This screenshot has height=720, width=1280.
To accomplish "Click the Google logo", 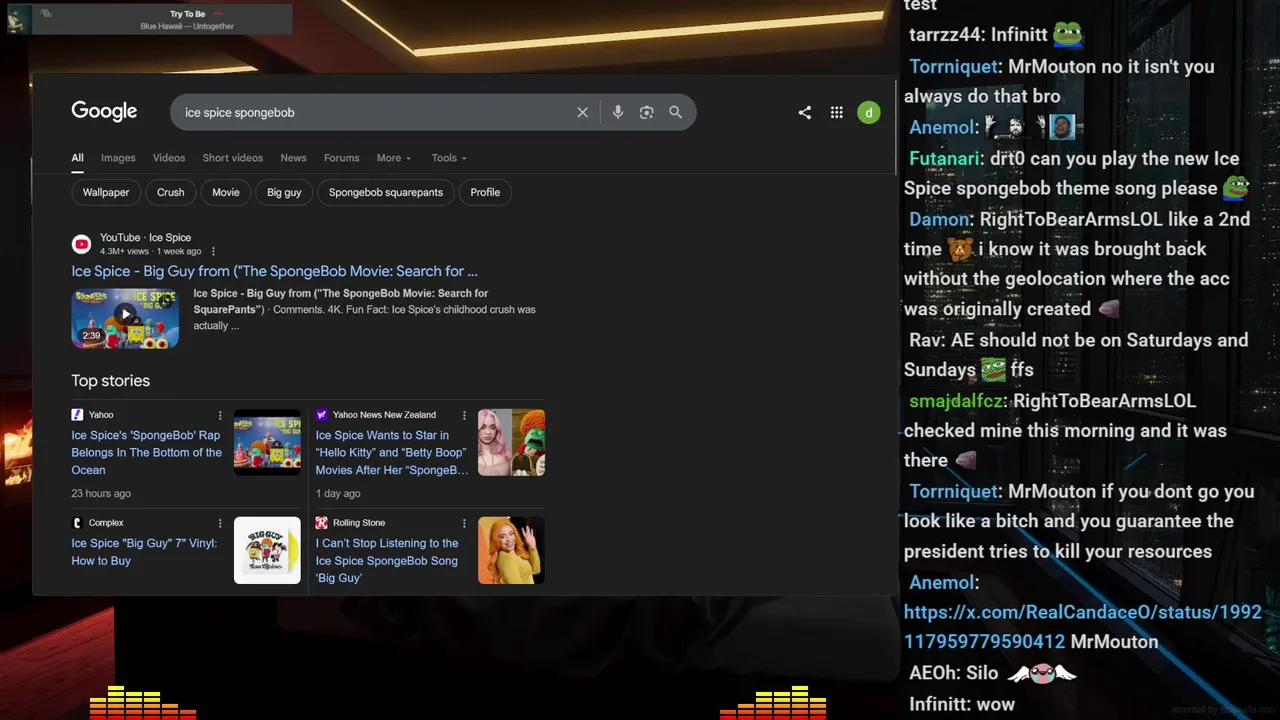I will pyautogui.click(x=104, y=111).
